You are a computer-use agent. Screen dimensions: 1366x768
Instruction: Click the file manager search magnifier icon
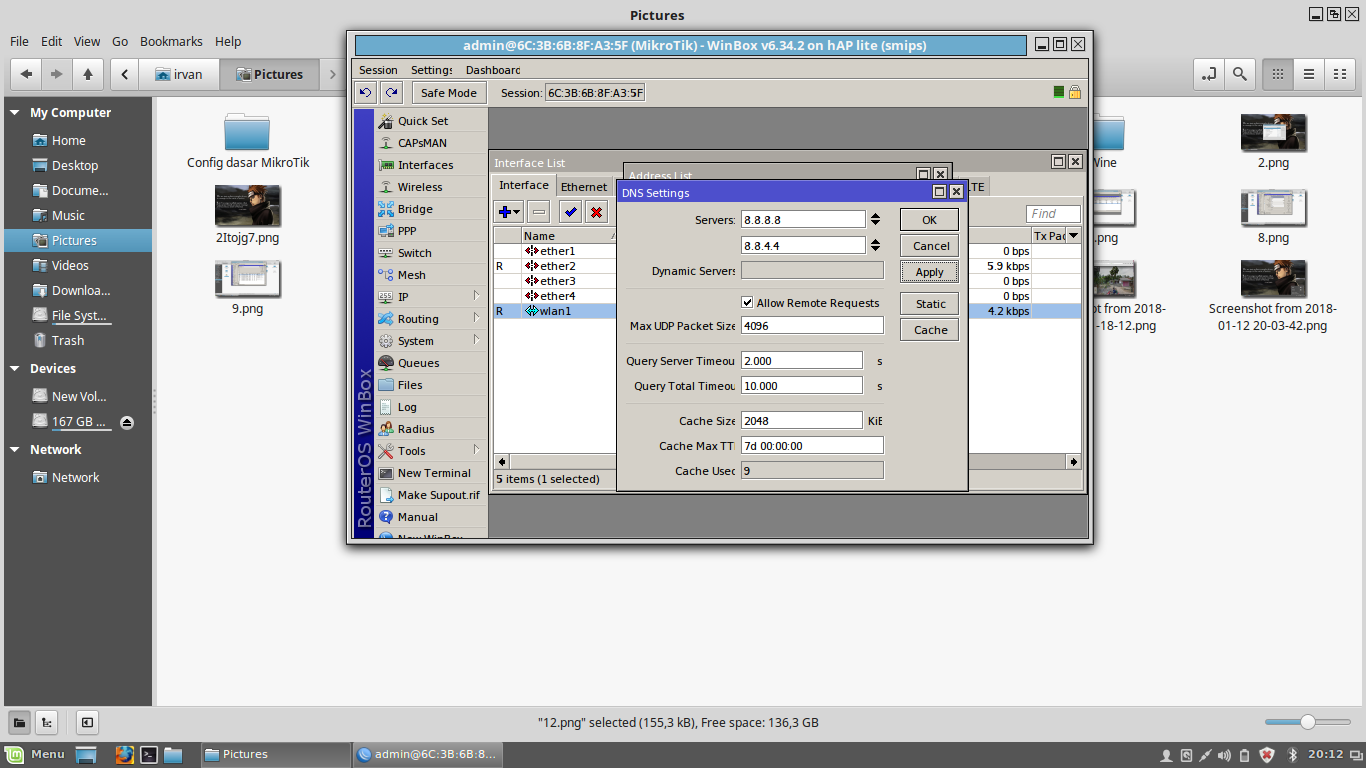pyautogui.click(x=1240, y=74)
